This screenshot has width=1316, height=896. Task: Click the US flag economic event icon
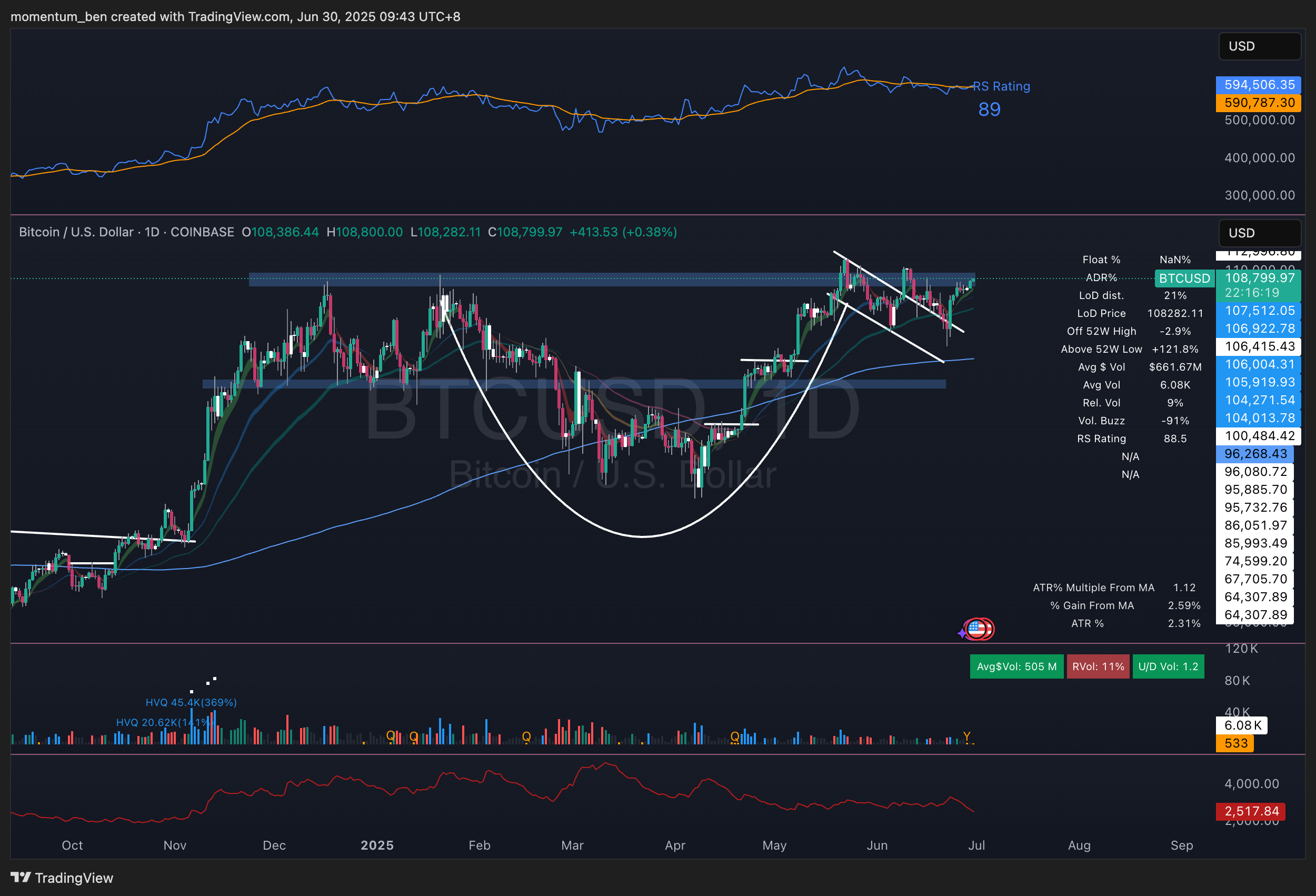point(978,629)
